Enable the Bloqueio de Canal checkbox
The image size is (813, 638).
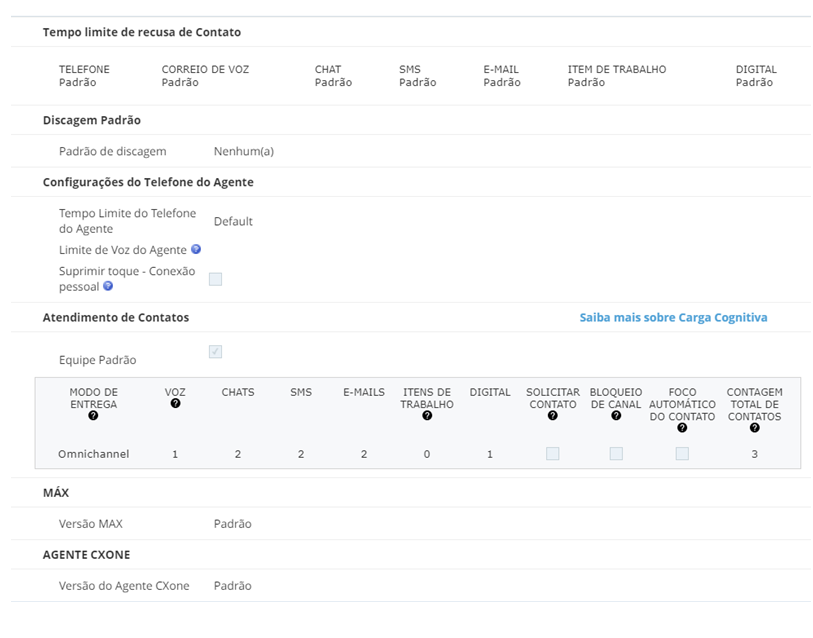616,454
